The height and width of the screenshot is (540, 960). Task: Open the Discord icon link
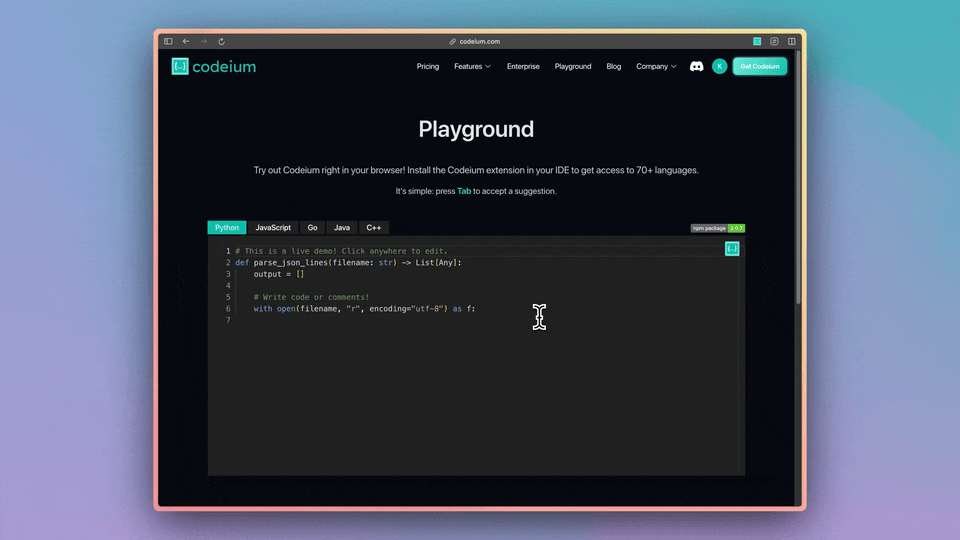(697, 66)
